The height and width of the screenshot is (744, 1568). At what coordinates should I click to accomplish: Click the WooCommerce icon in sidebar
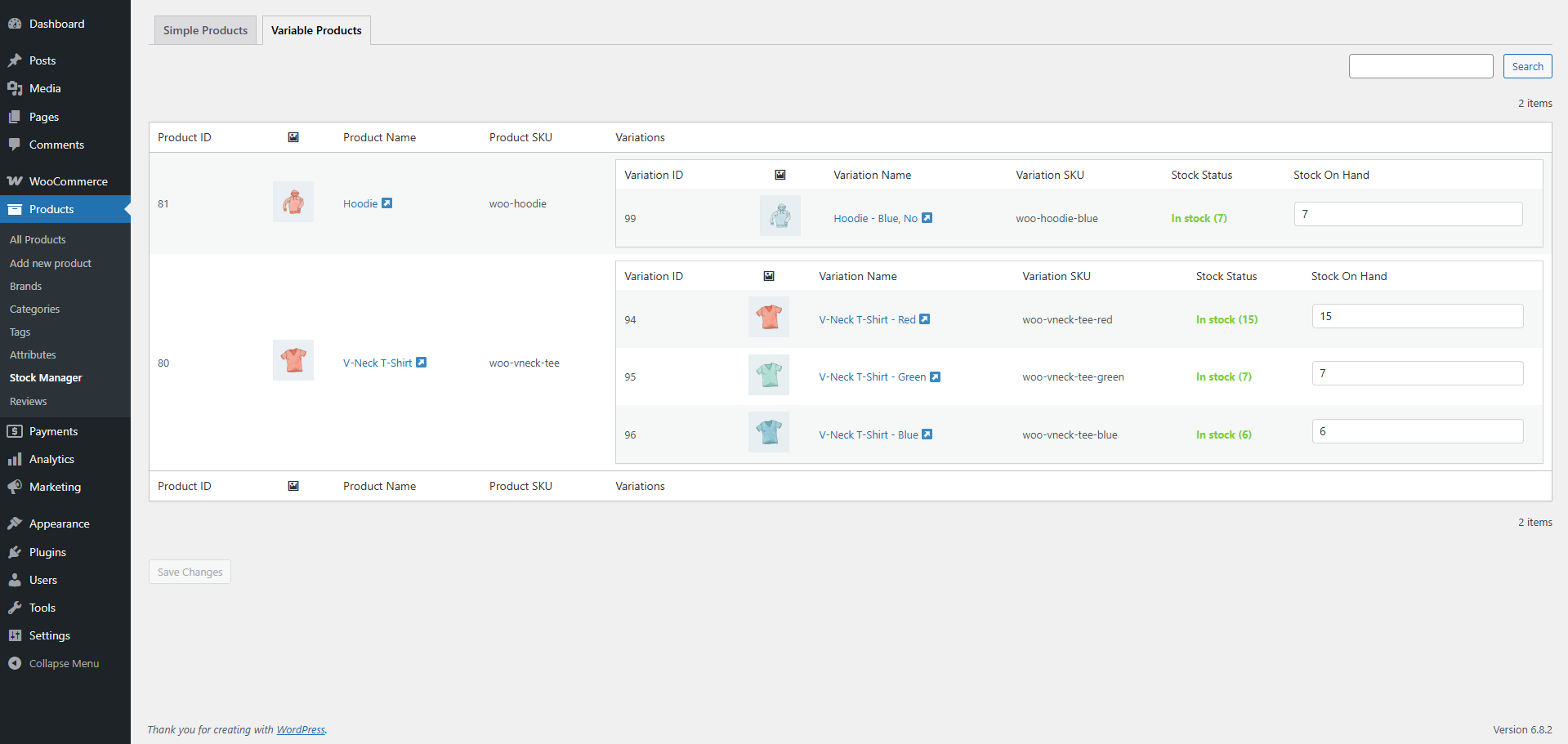pyautogui.click(x=15, y=181)
